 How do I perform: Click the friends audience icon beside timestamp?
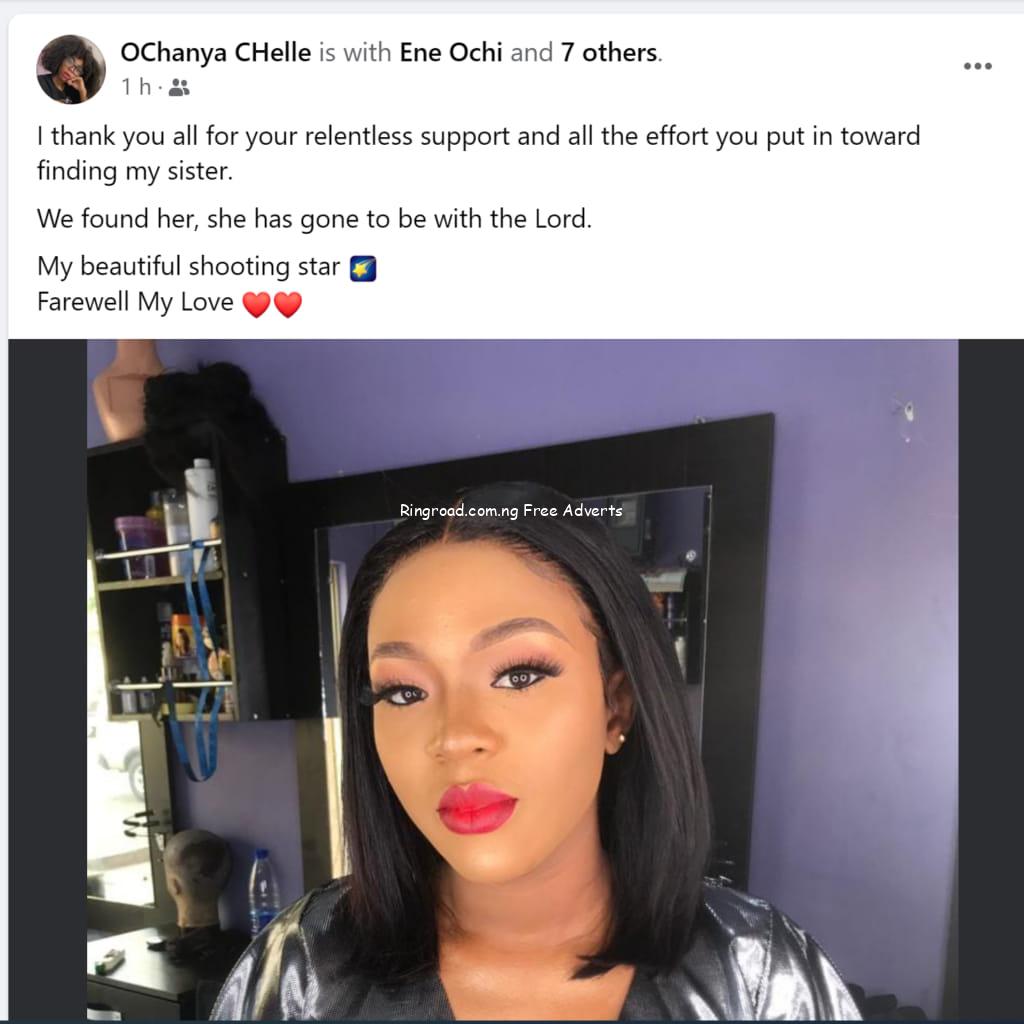[179, 87]
